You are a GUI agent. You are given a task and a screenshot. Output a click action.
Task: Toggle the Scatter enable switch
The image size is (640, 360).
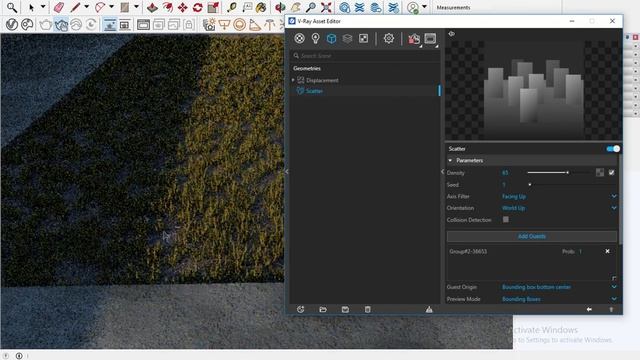point(613,149)
